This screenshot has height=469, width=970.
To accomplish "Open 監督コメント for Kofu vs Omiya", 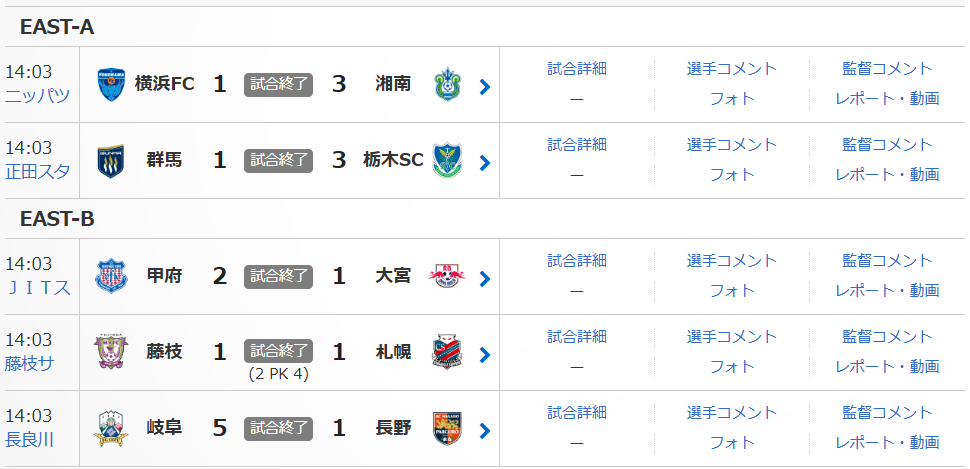I will click(887, 261).
